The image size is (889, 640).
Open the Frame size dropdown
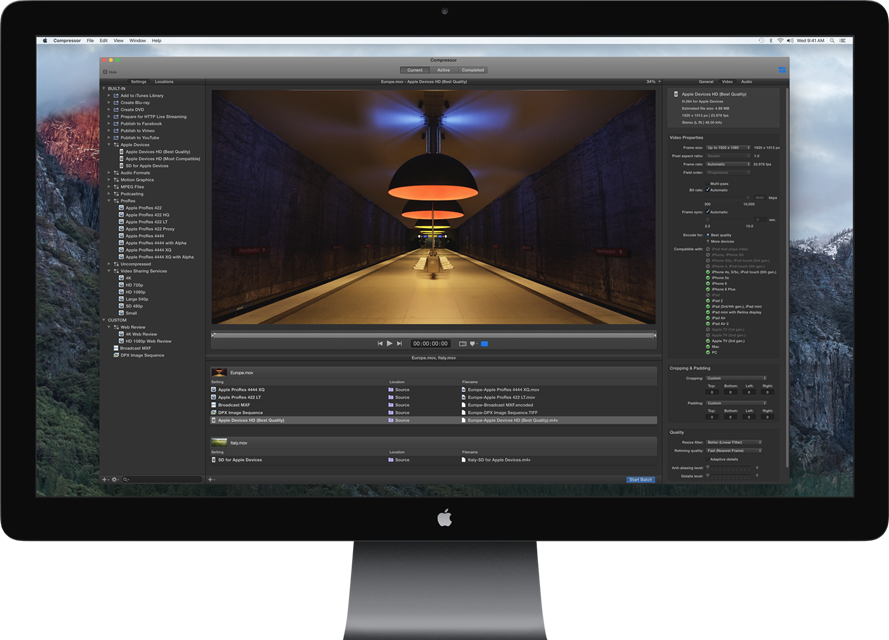coord(728,147)
